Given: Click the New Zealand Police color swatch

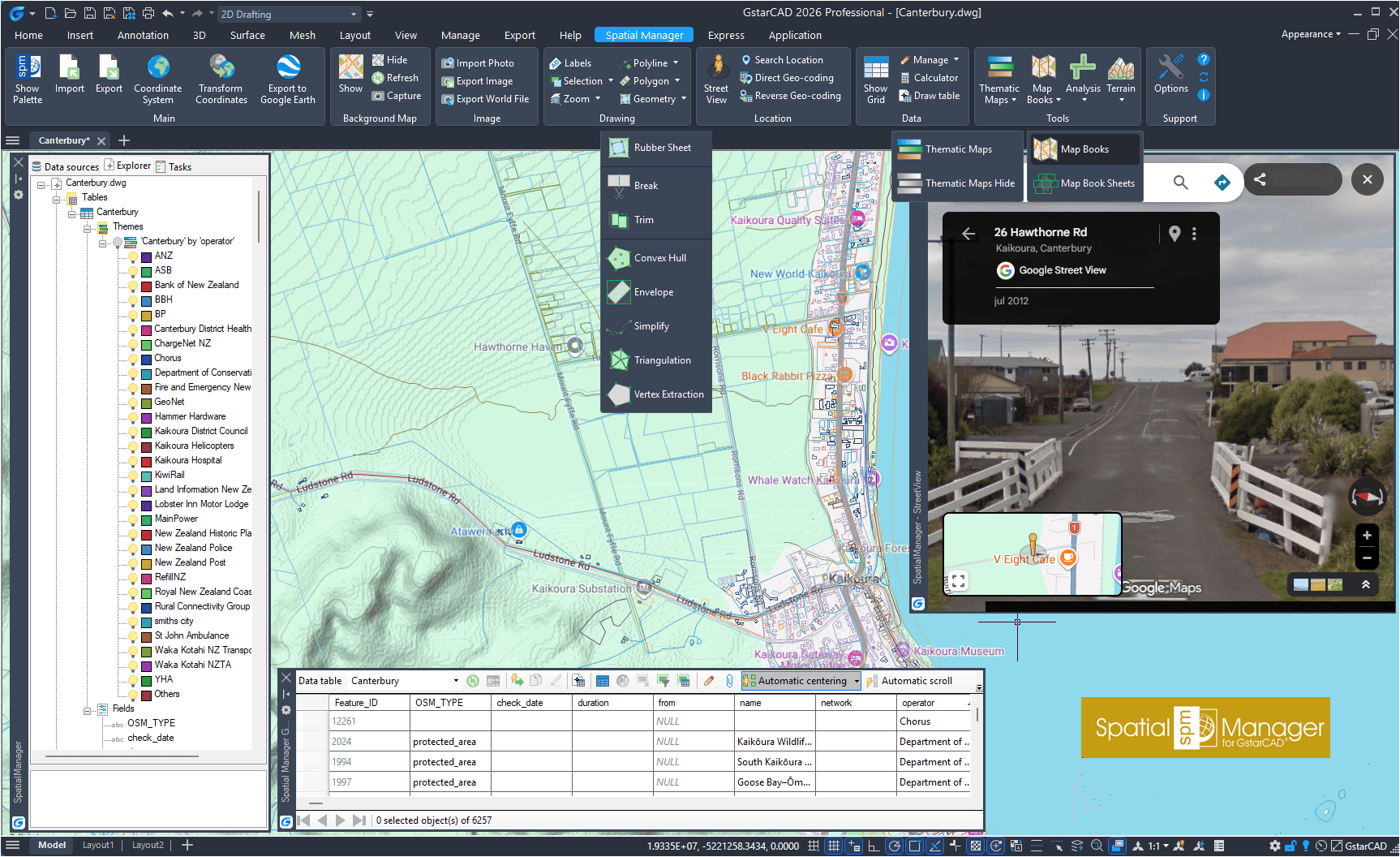Looking at the screenshot, I should pos(147,549).
